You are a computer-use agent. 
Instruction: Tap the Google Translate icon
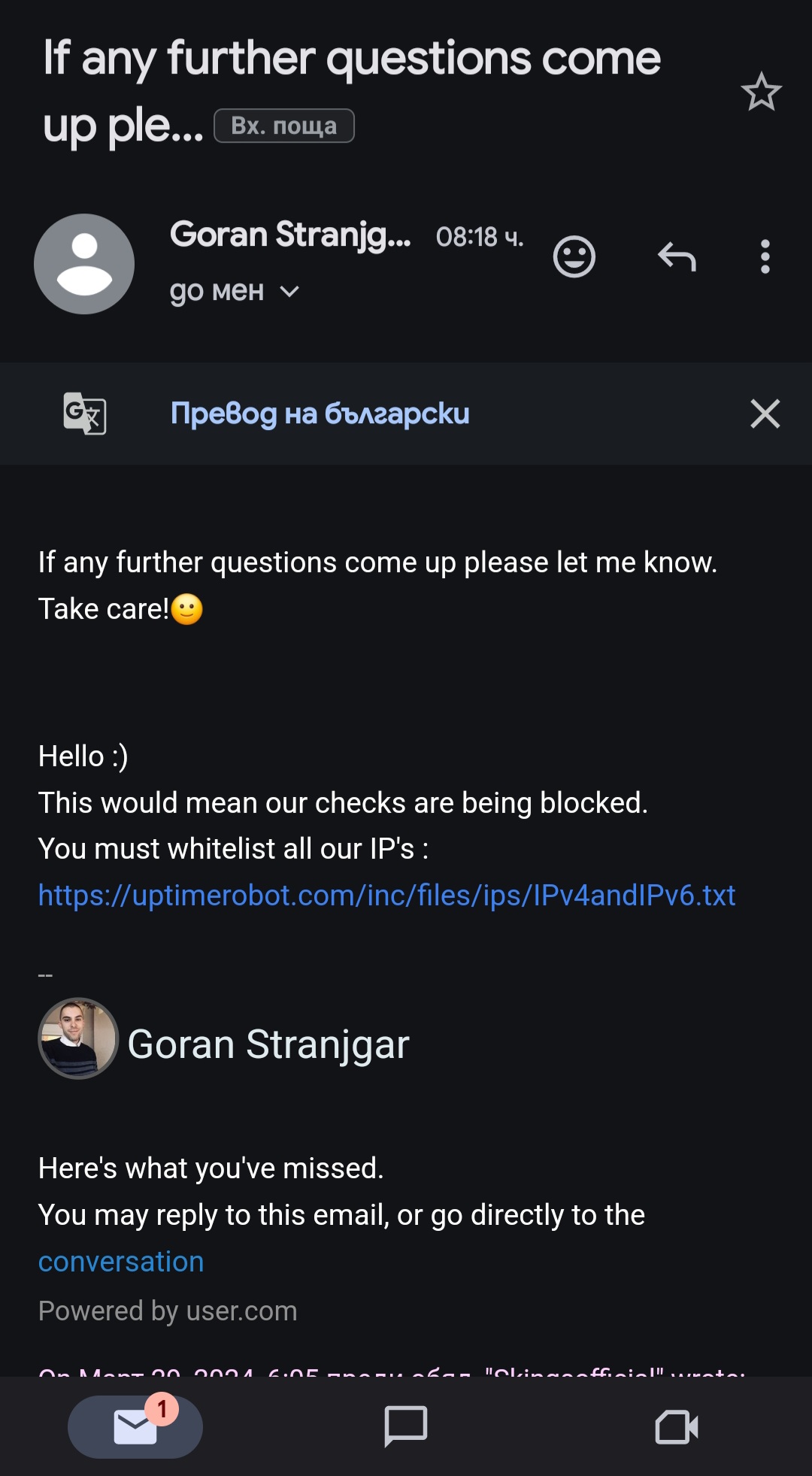pyautogui.click(x=84, y=414)
